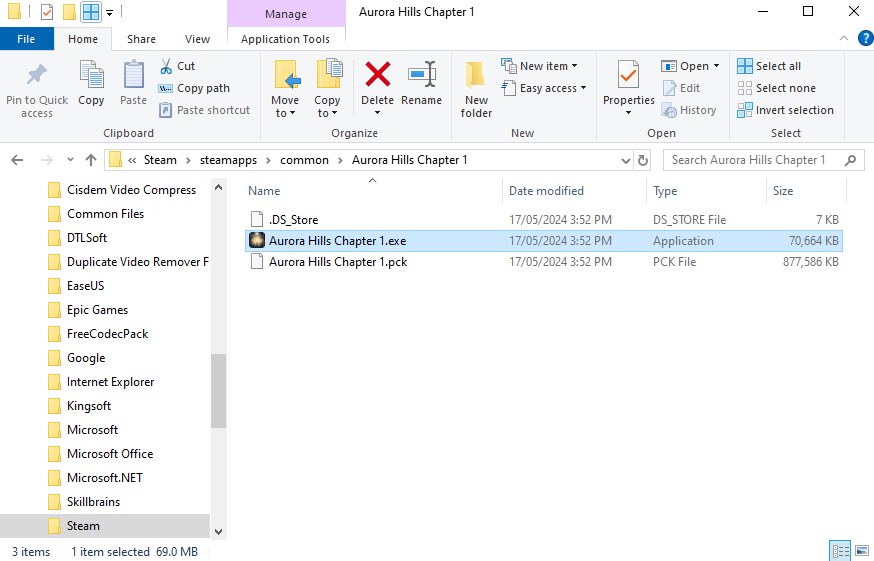The image size is (874, 561).
Task: Expand the Properties dropdown arrow
Action: (x=629, y=113)
